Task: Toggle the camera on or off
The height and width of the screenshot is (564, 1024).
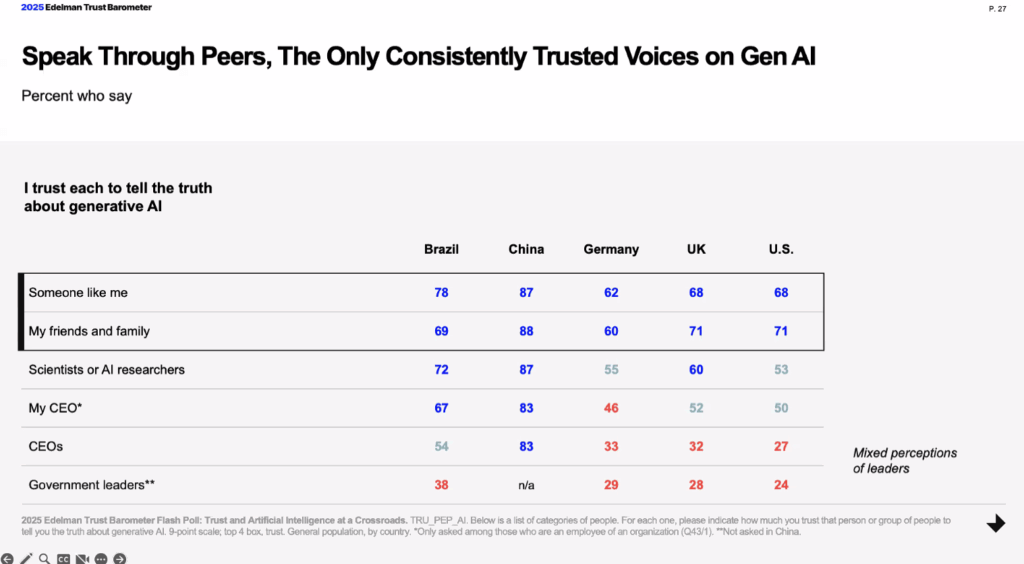Action: (x=82, y=558)
